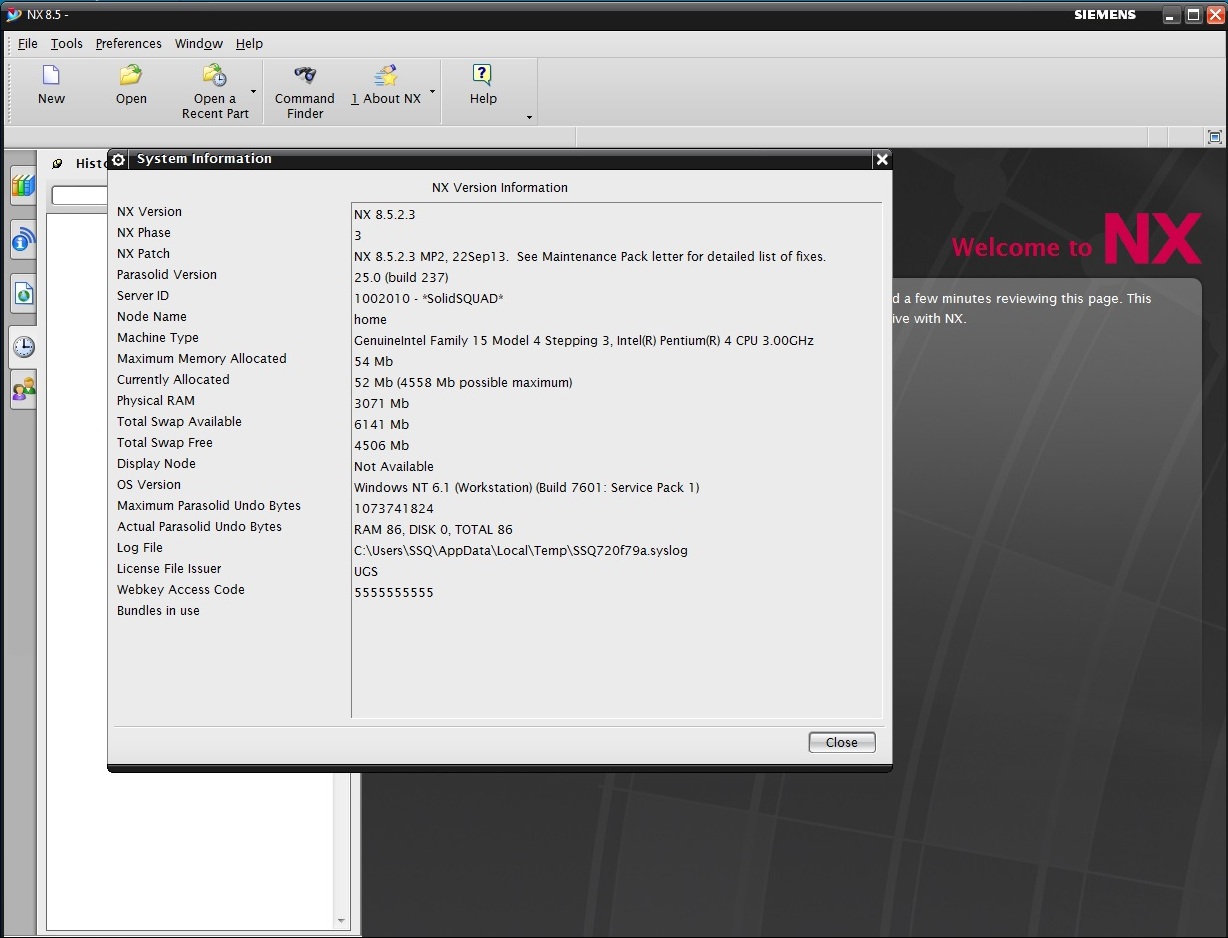
Task: Select the 'Node Name' label
Action: coord(152,316)
